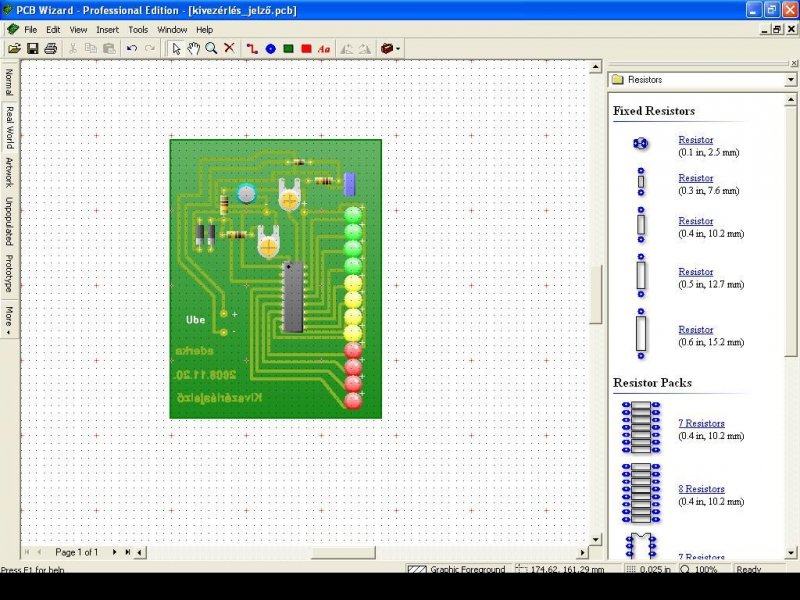This screenshot has height=600, width=800.
Task: Activate the Zoom magnifier tool
Action: (x=211, y=49)
